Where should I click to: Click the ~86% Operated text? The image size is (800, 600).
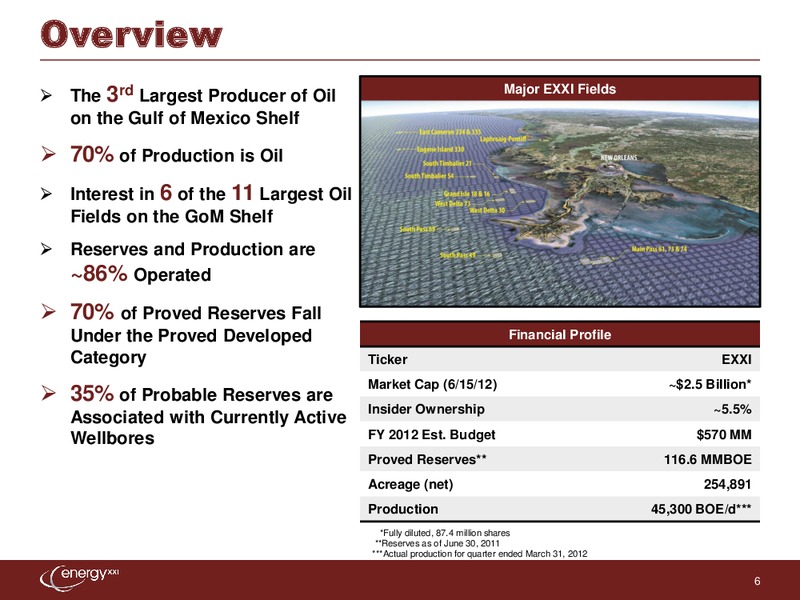[x=141, y=274]
